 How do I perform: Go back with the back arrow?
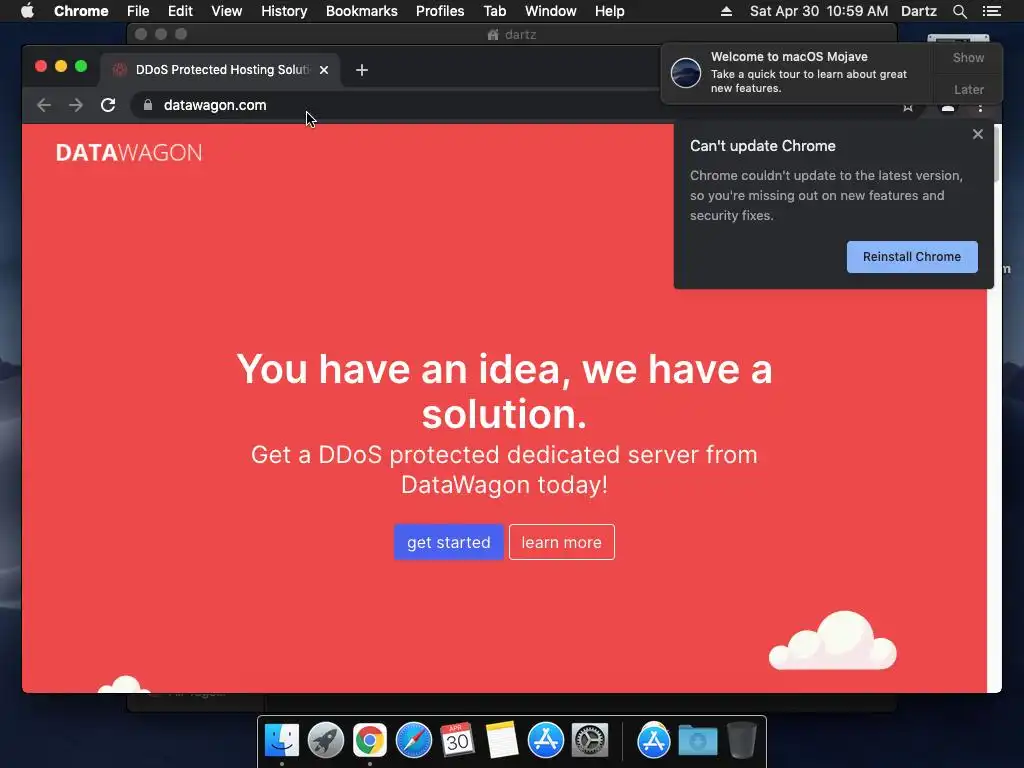tap(44, 105)
